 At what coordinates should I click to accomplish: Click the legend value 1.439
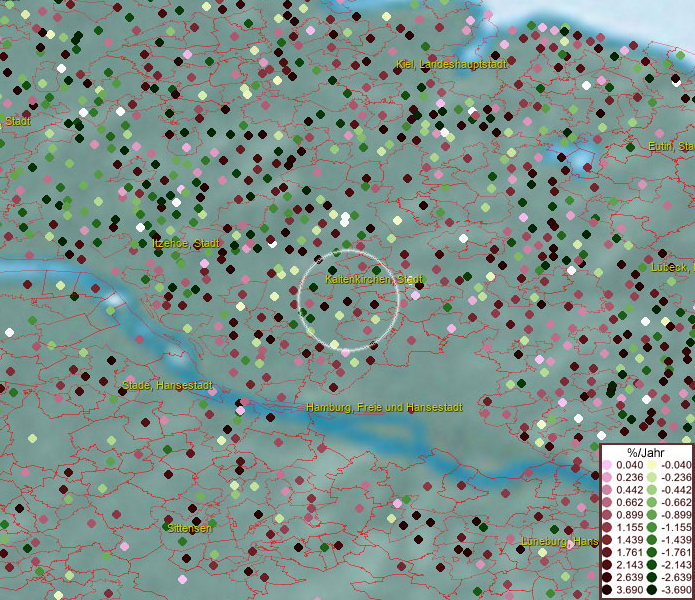click(630, 540)
